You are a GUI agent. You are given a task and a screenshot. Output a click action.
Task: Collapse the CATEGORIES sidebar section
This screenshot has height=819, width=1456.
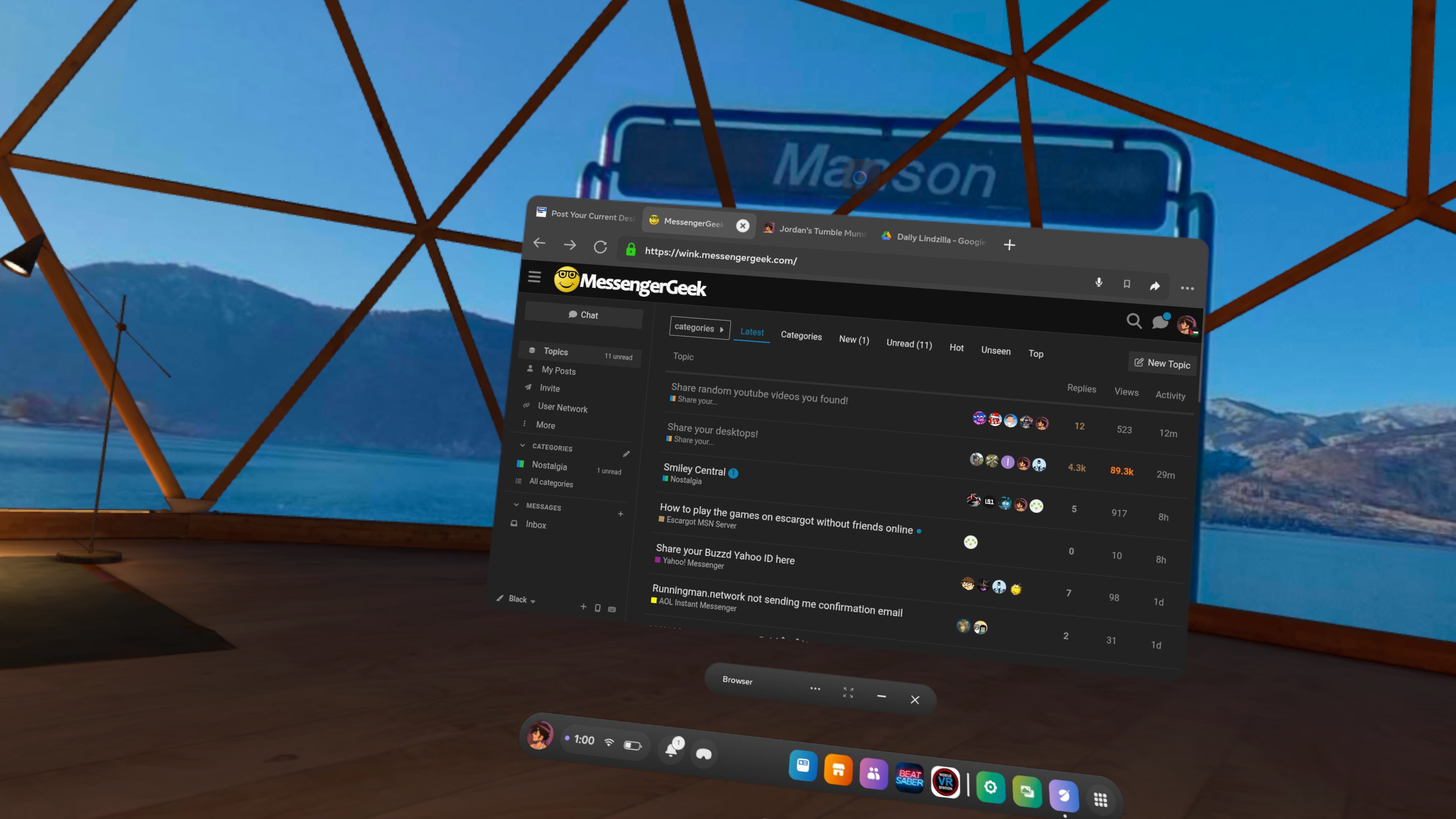522,445
